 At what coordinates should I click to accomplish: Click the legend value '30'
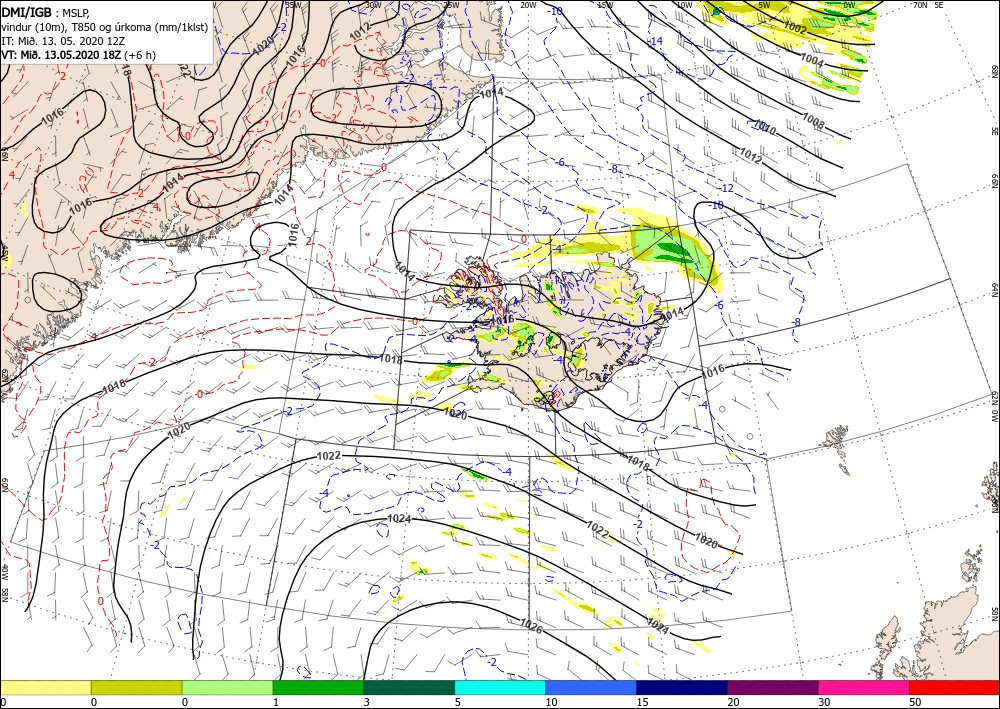tap(824, 702)
